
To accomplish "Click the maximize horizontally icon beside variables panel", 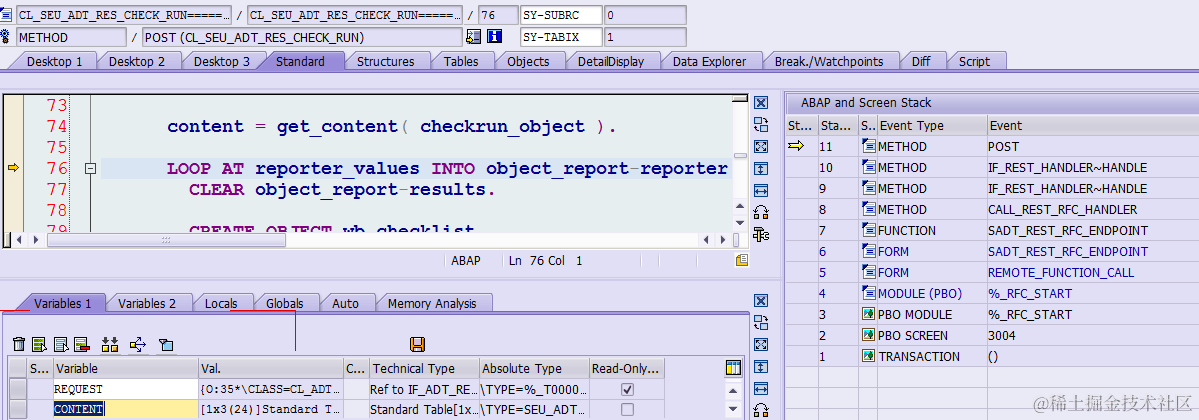I will click(760, 388).
